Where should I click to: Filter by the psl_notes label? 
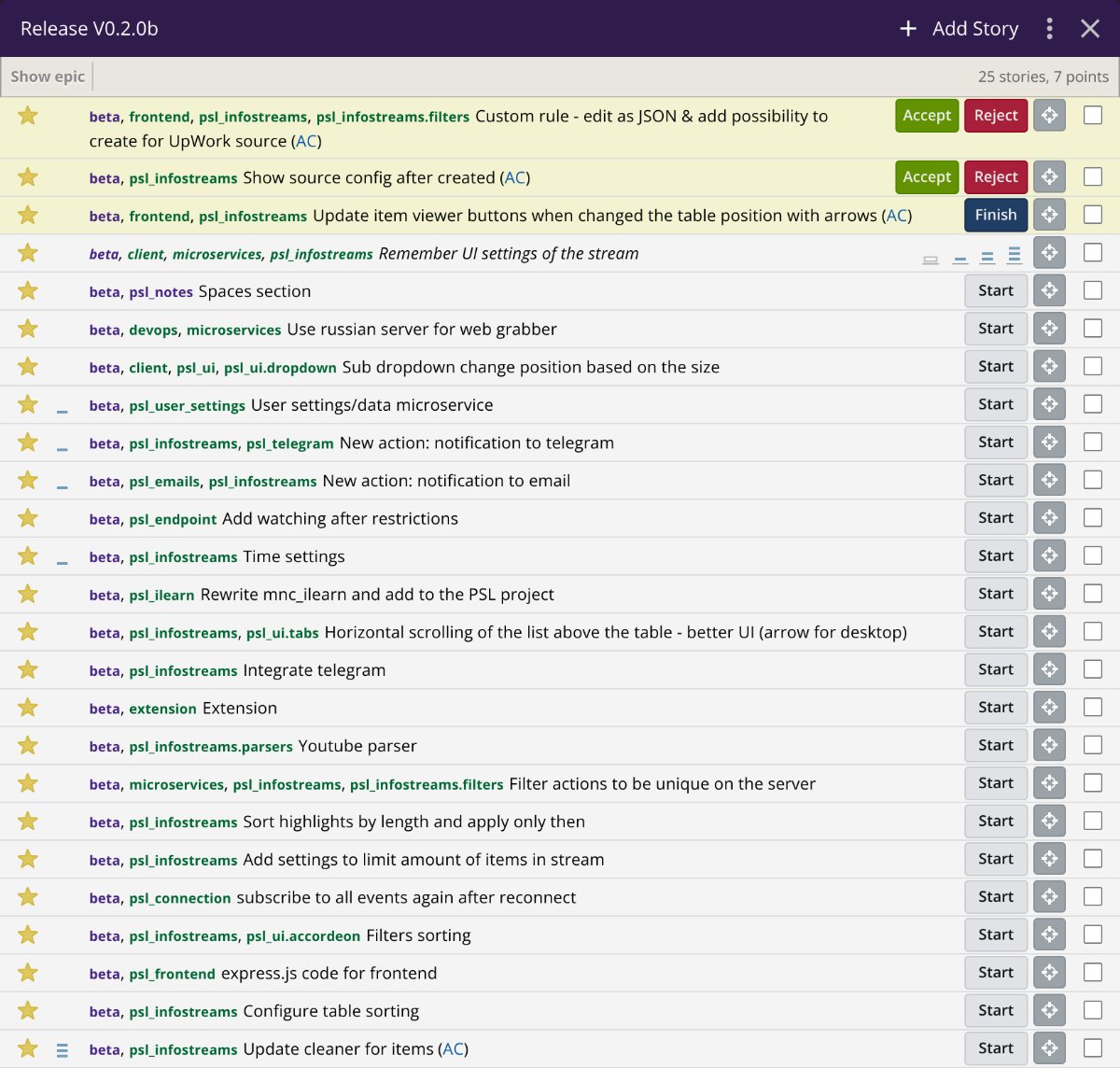(x=161, y=292)
